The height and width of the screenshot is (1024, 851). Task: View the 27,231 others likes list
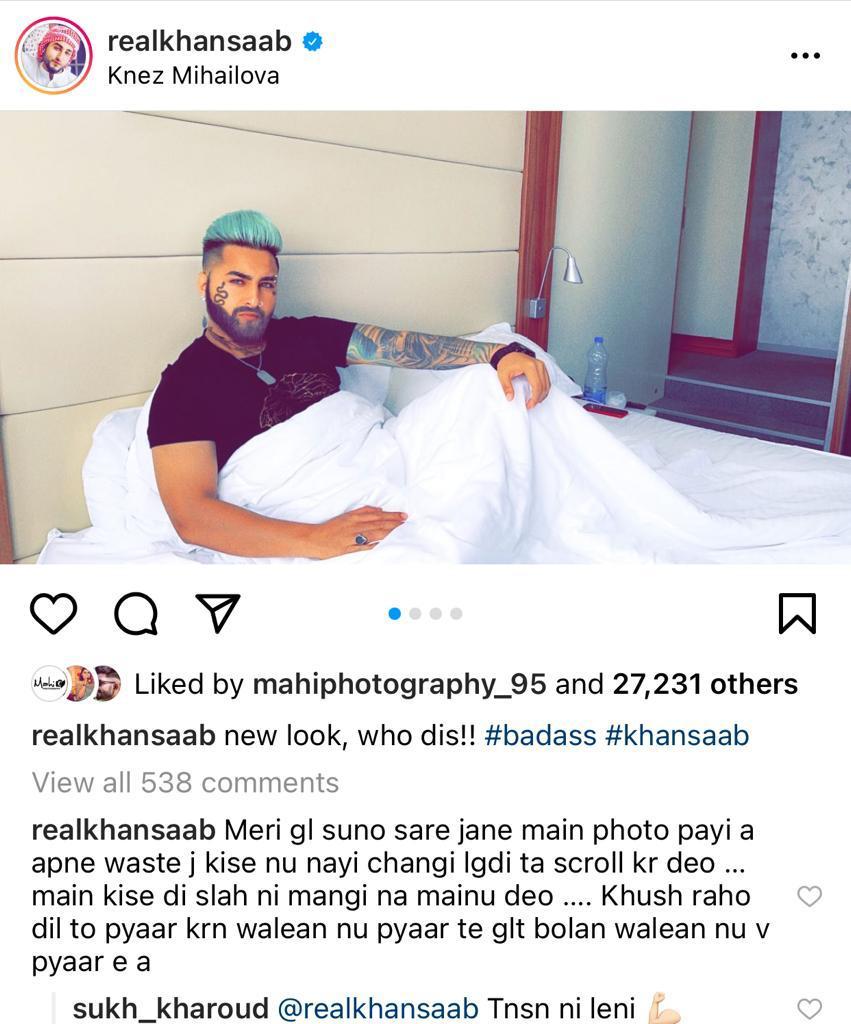pos(705,684)
